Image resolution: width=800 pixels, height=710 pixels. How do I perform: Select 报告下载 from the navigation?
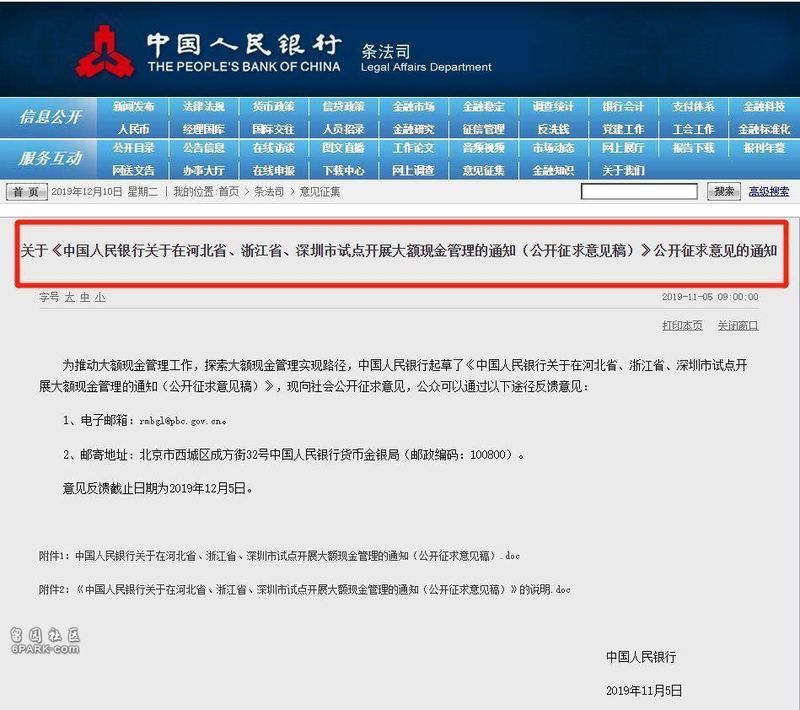(693, 148)
